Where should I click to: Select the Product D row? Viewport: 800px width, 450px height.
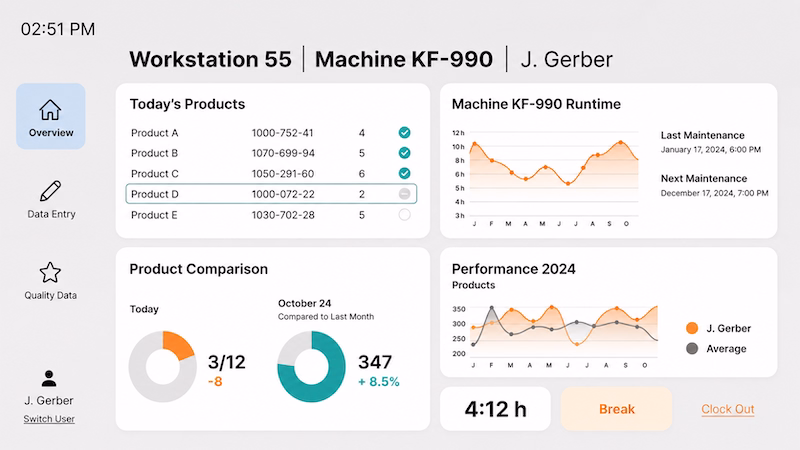coord(271,194)
